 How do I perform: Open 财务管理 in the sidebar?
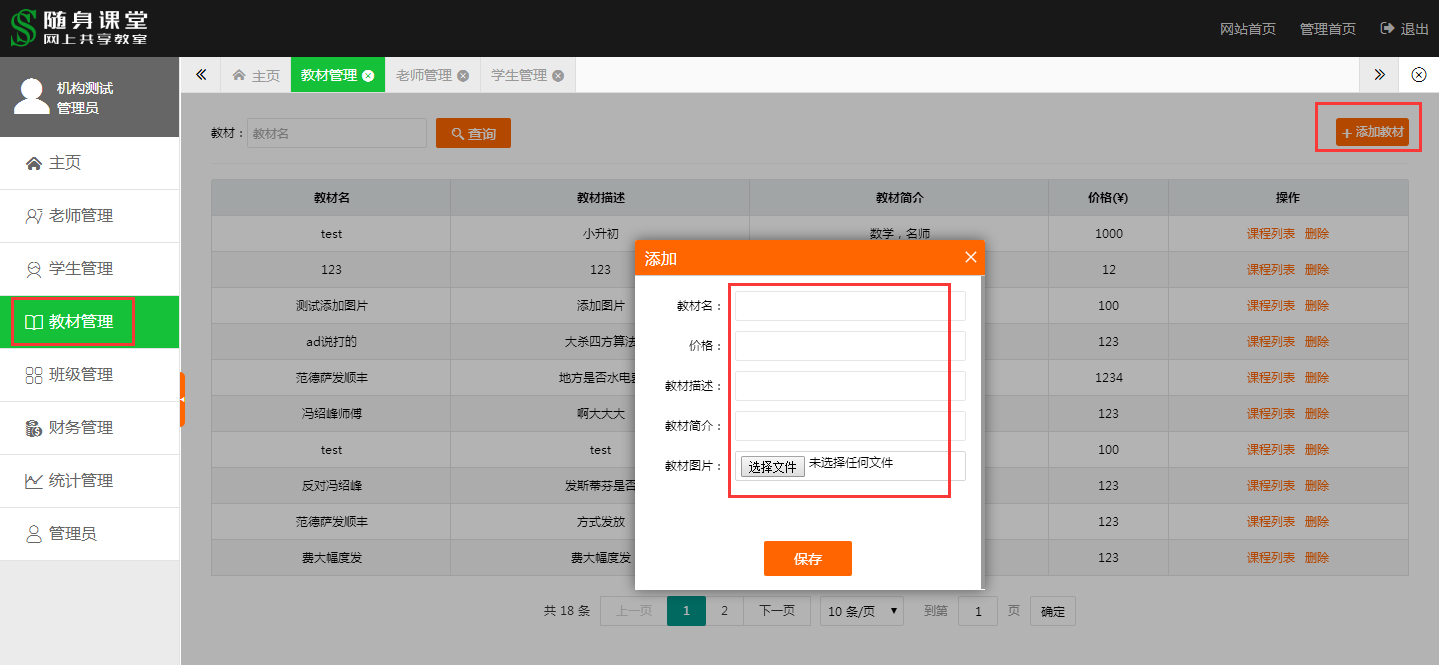pos(81,428)
